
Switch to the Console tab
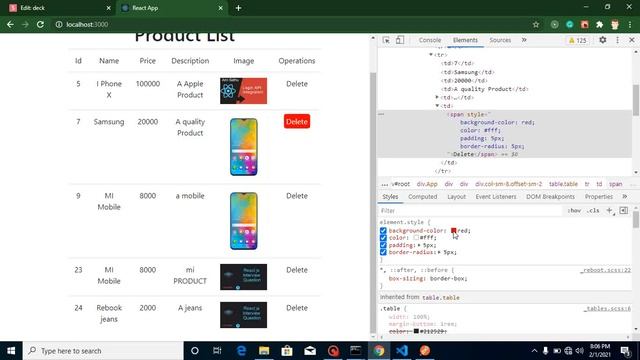click(430, 40)
